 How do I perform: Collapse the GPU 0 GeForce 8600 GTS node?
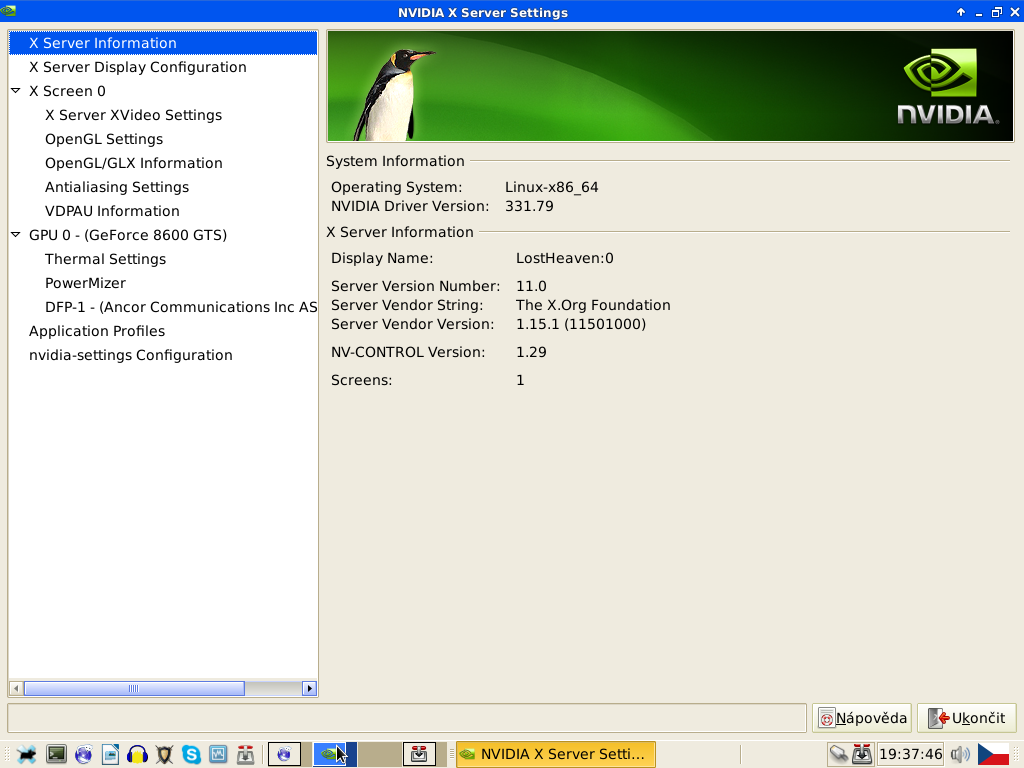[16, 234]
